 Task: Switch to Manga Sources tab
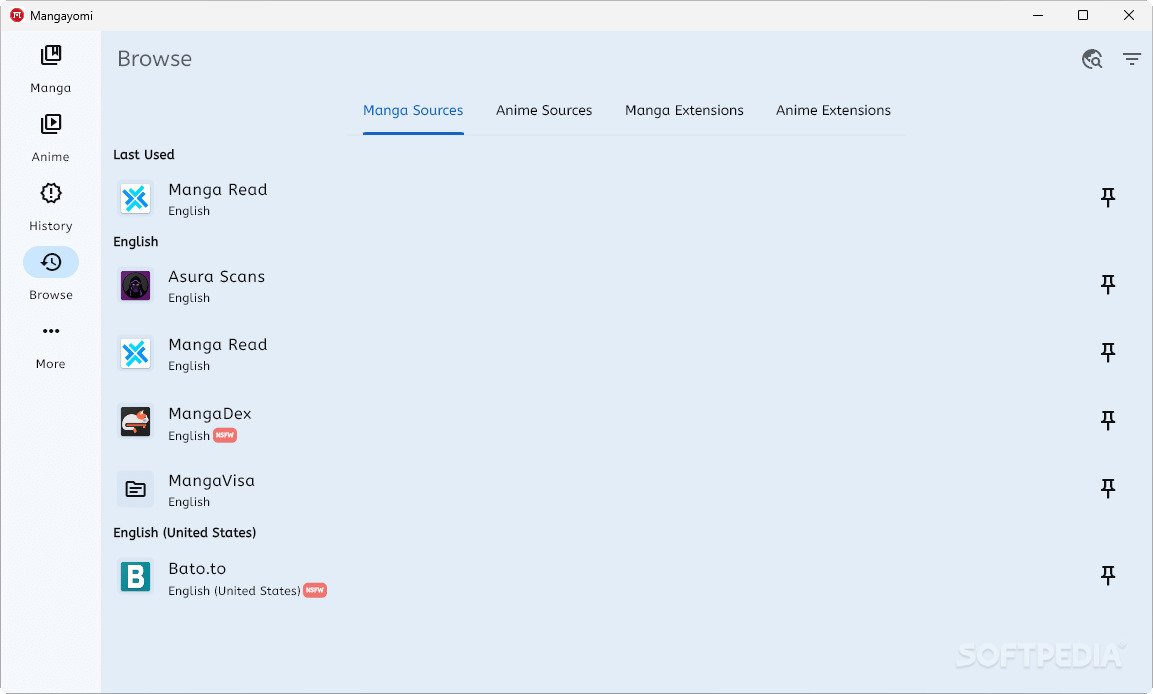(413, 110)
